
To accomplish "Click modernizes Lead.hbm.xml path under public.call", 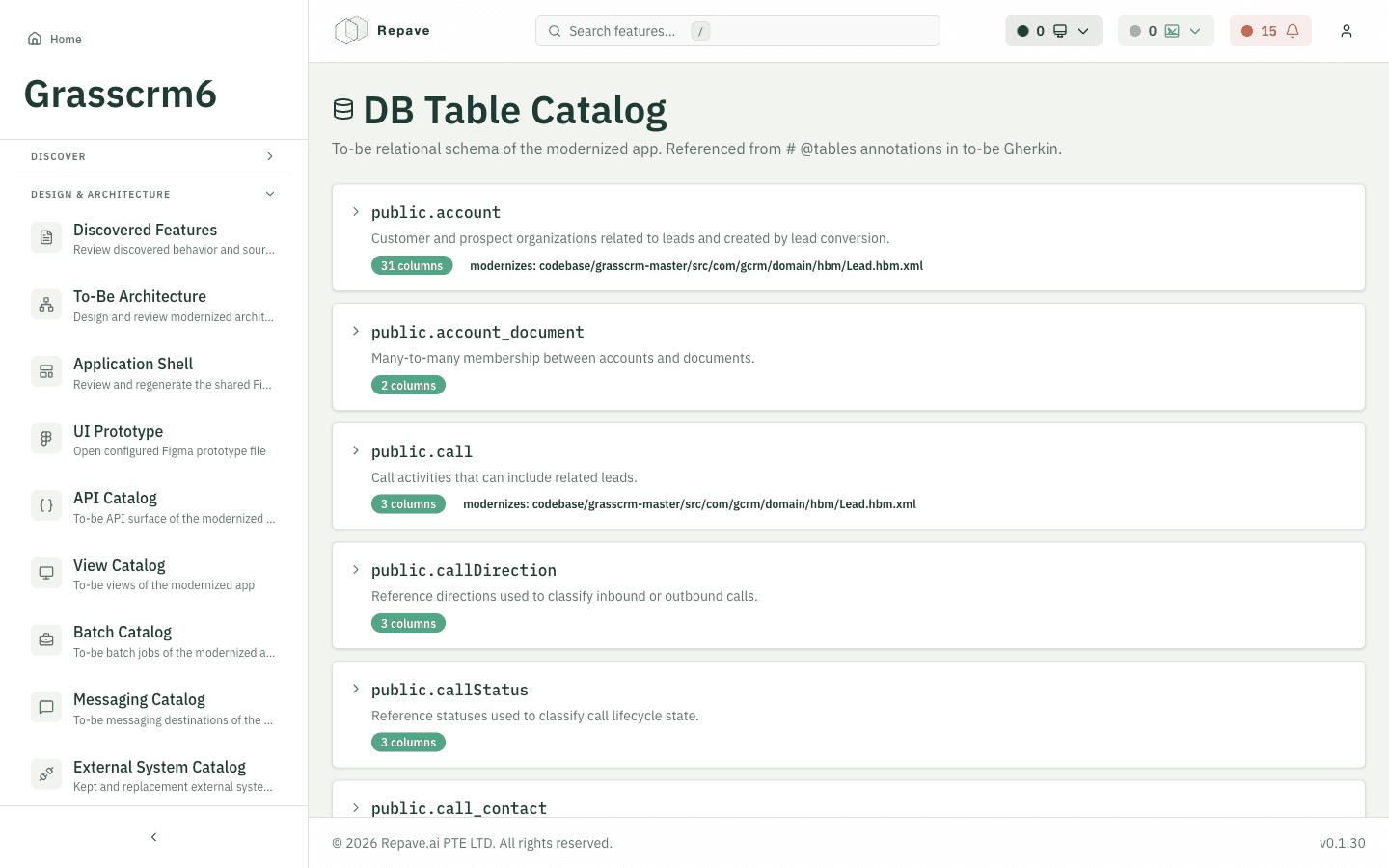I will tap(690, 504).
